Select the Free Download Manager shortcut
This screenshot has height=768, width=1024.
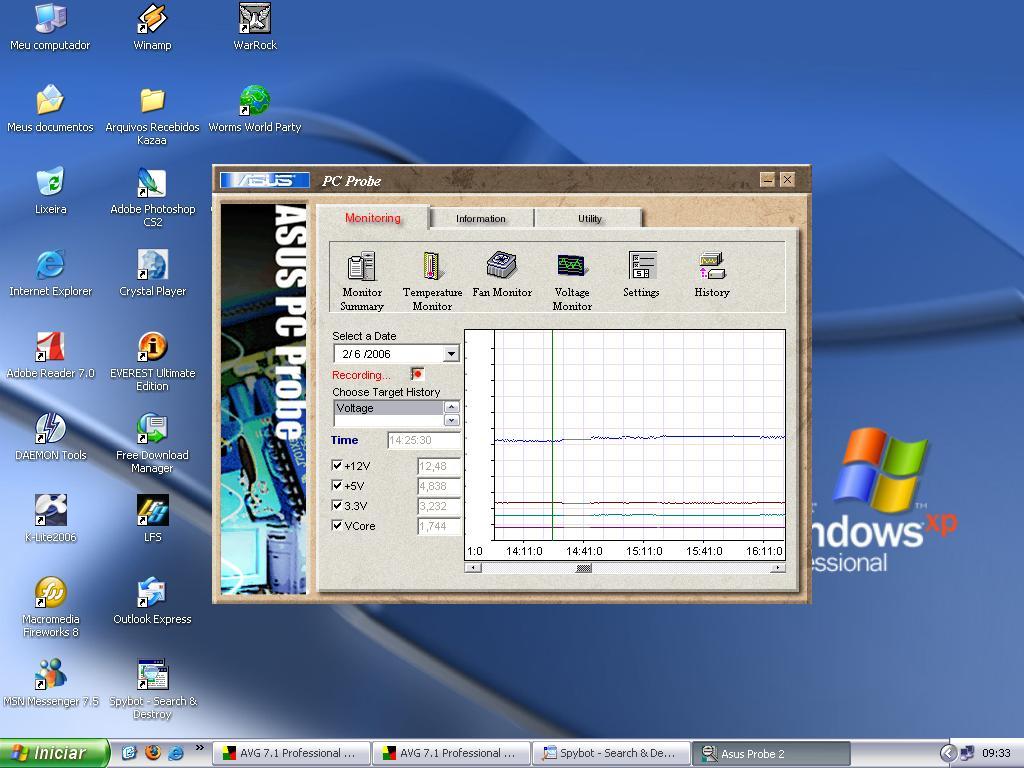coord(152,443)
